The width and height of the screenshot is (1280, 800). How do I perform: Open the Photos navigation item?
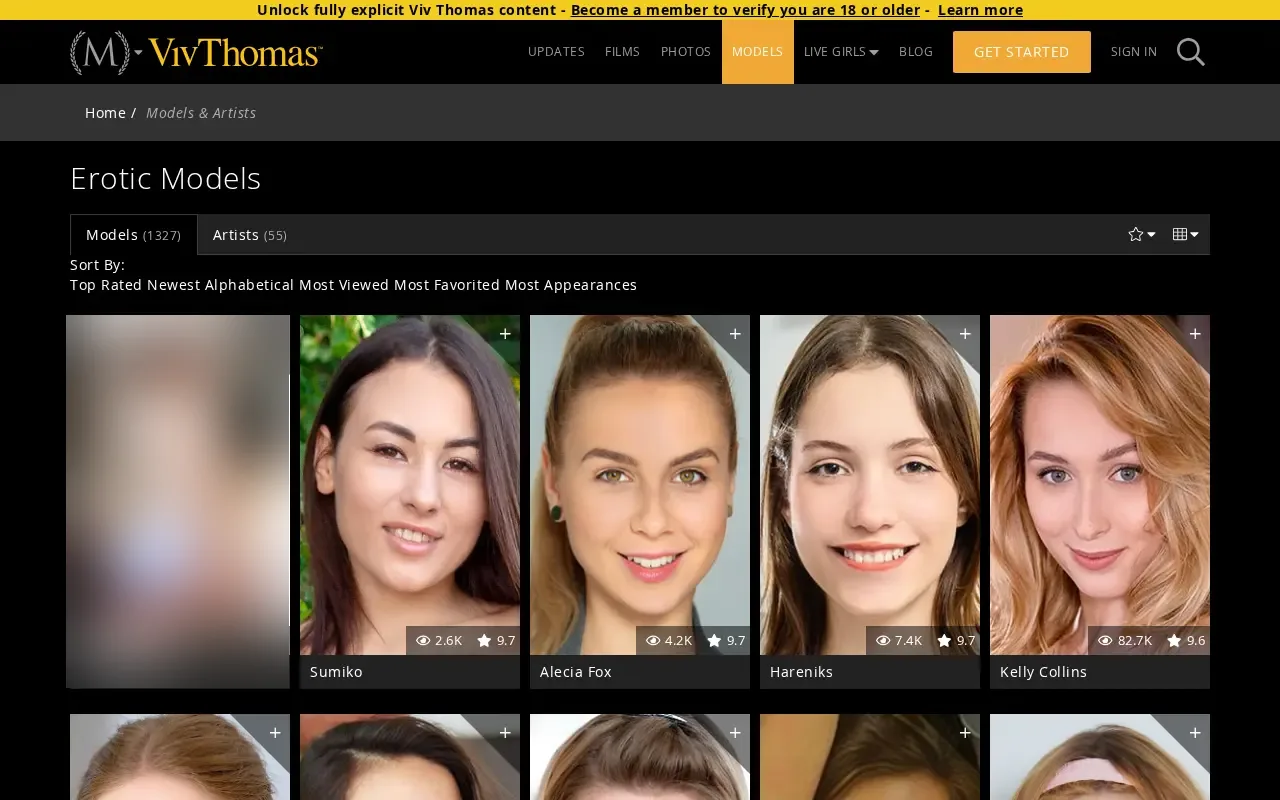[686, 52]
